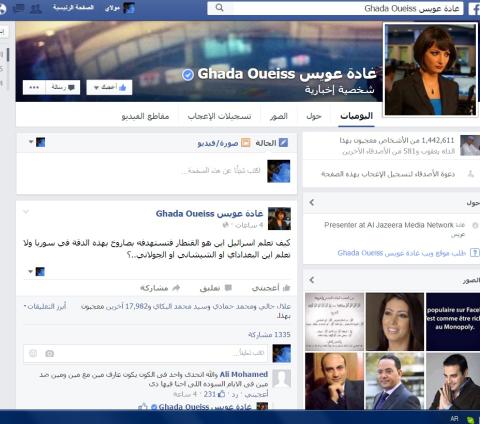
Task: Switch to the الصور photos tab
Action: point(279,116)
